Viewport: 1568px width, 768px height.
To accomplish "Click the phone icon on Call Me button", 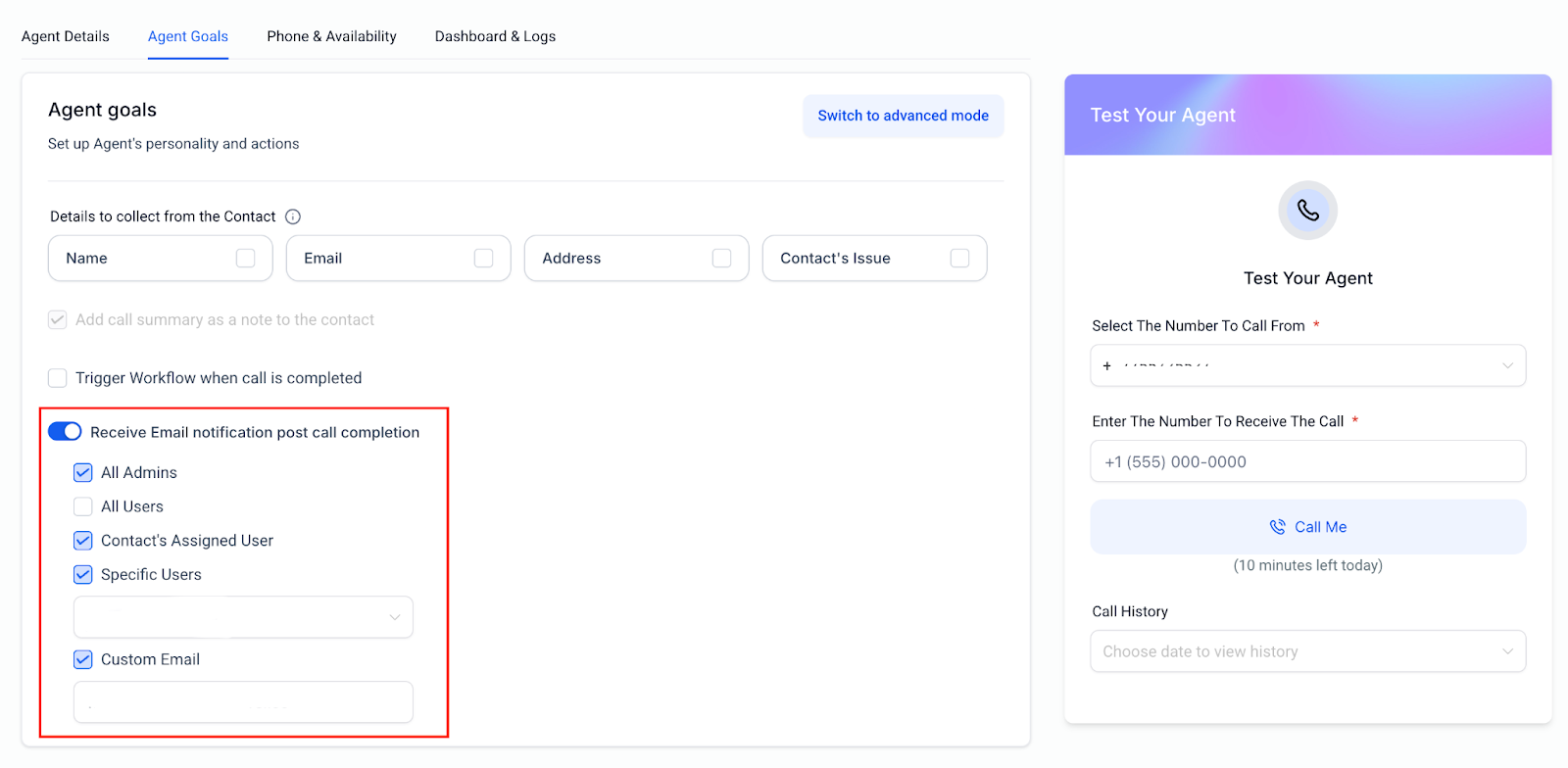I will pos(1277,527).
